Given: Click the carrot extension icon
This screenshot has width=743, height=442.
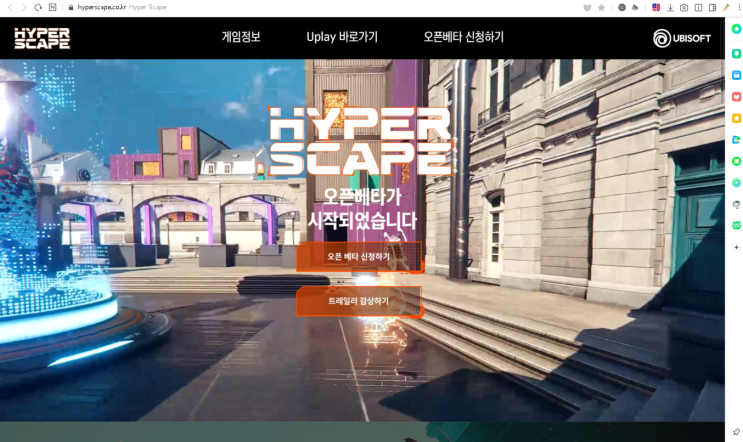Looking at the screenshot, I should (x=726, y=7).
